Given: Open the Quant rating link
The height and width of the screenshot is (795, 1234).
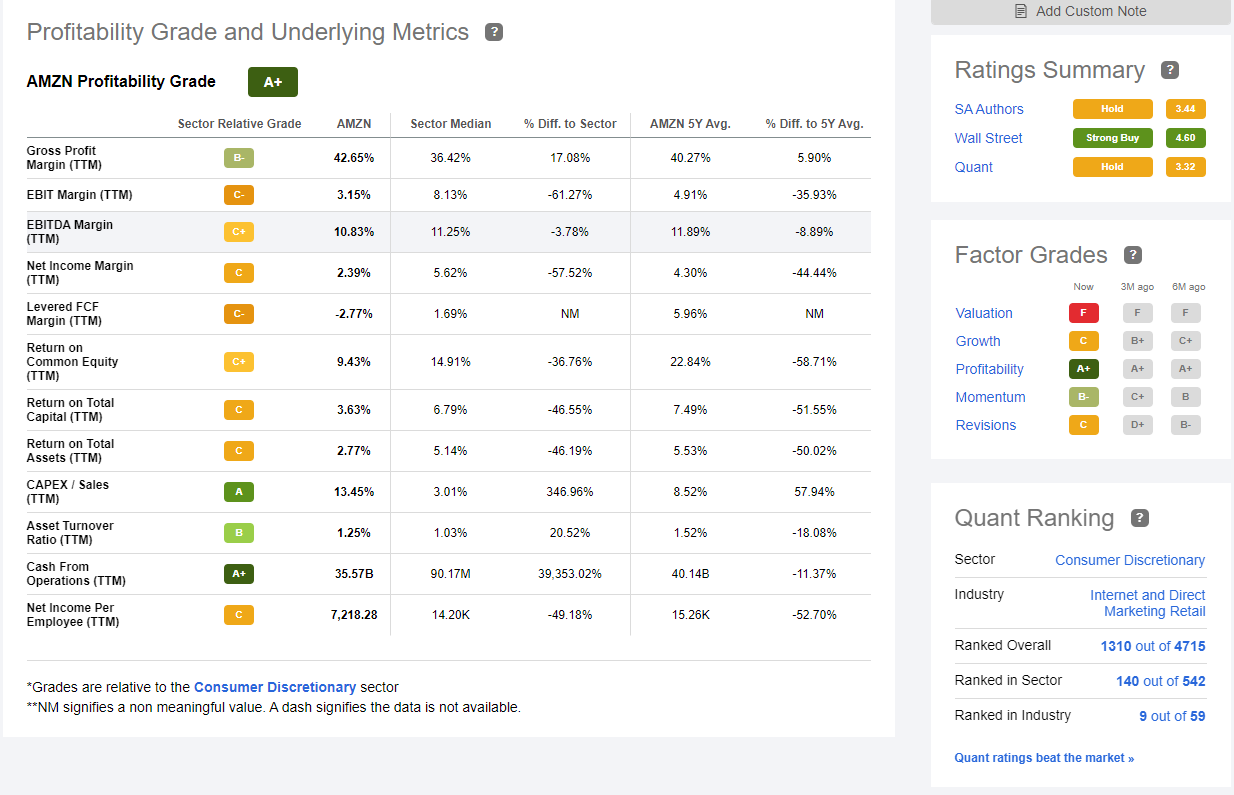Looking at the screenshot, I should 974,167.
